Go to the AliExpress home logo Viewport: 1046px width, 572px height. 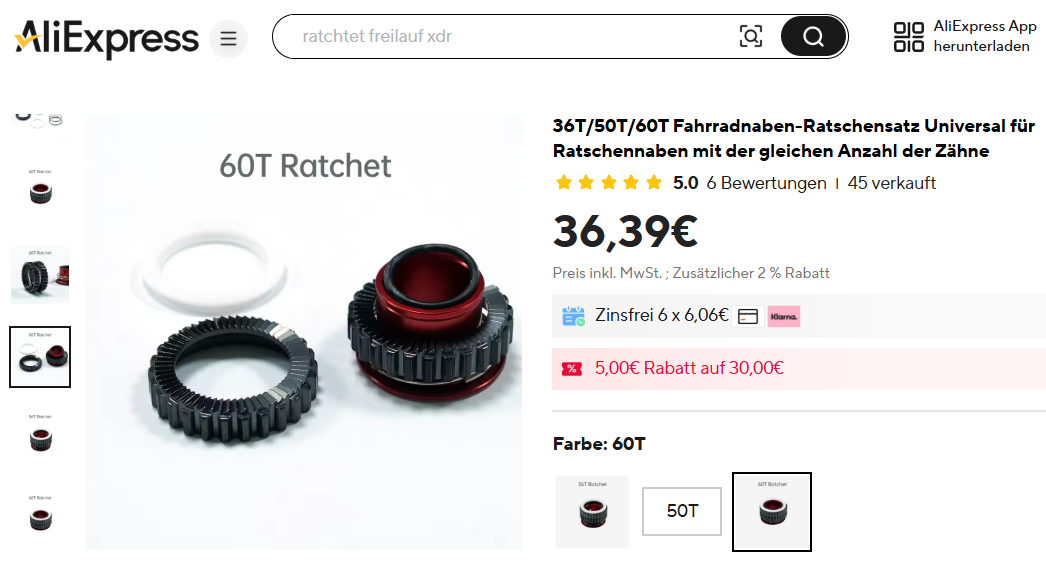coord(107,39)
